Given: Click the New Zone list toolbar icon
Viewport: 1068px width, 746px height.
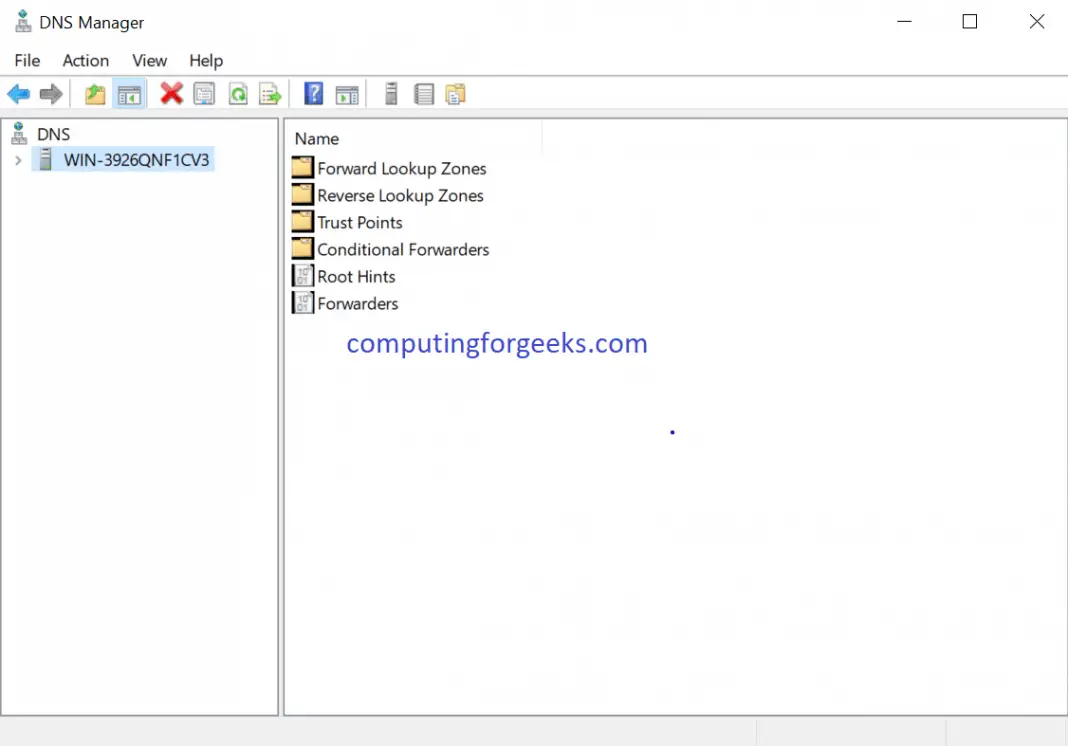Looking at the screenshot, I should point(424,95).
